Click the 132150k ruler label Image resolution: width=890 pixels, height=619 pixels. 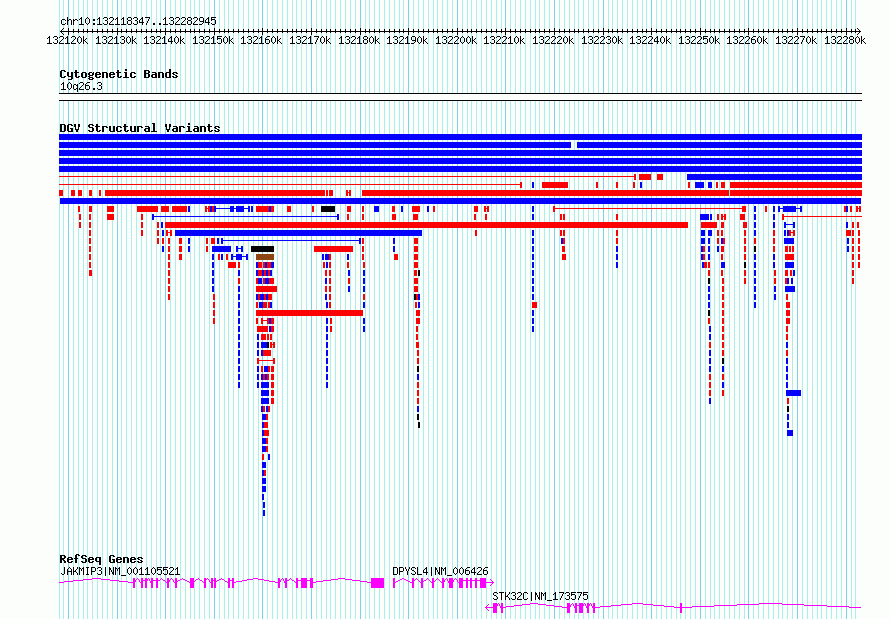213,40
